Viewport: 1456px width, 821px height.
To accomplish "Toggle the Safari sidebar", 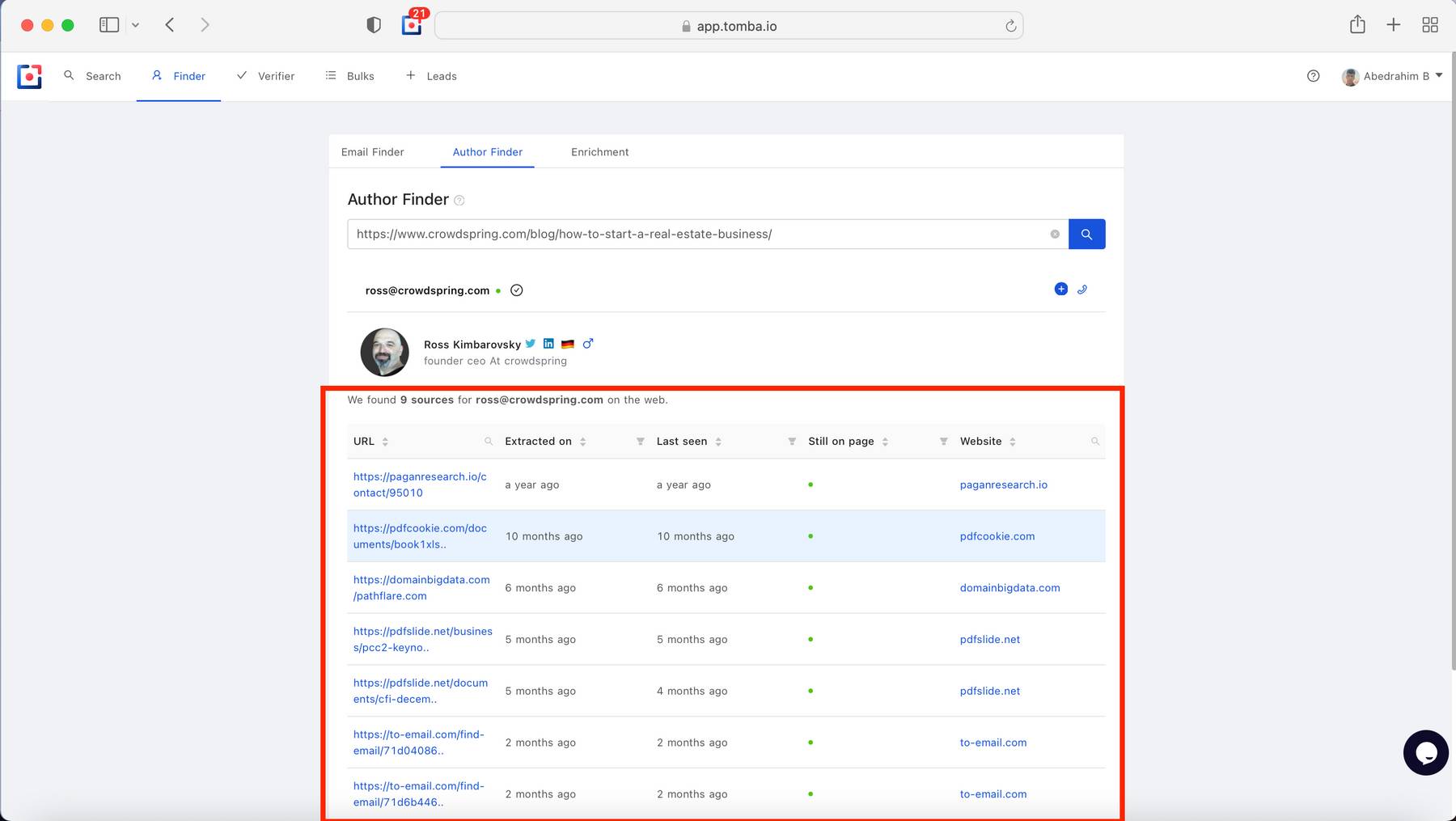I will (x=109, y=25).
